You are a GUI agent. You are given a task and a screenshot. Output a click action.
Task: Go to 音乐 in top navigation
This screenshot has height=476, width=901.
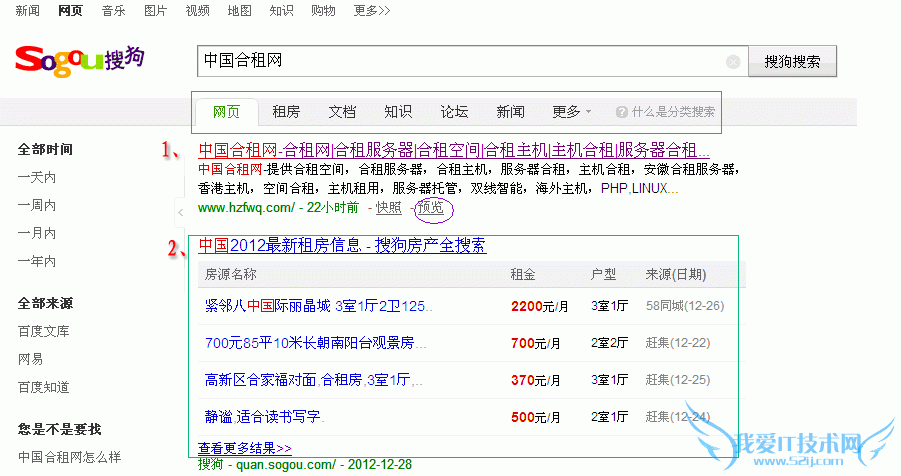(x=114, y=11)
